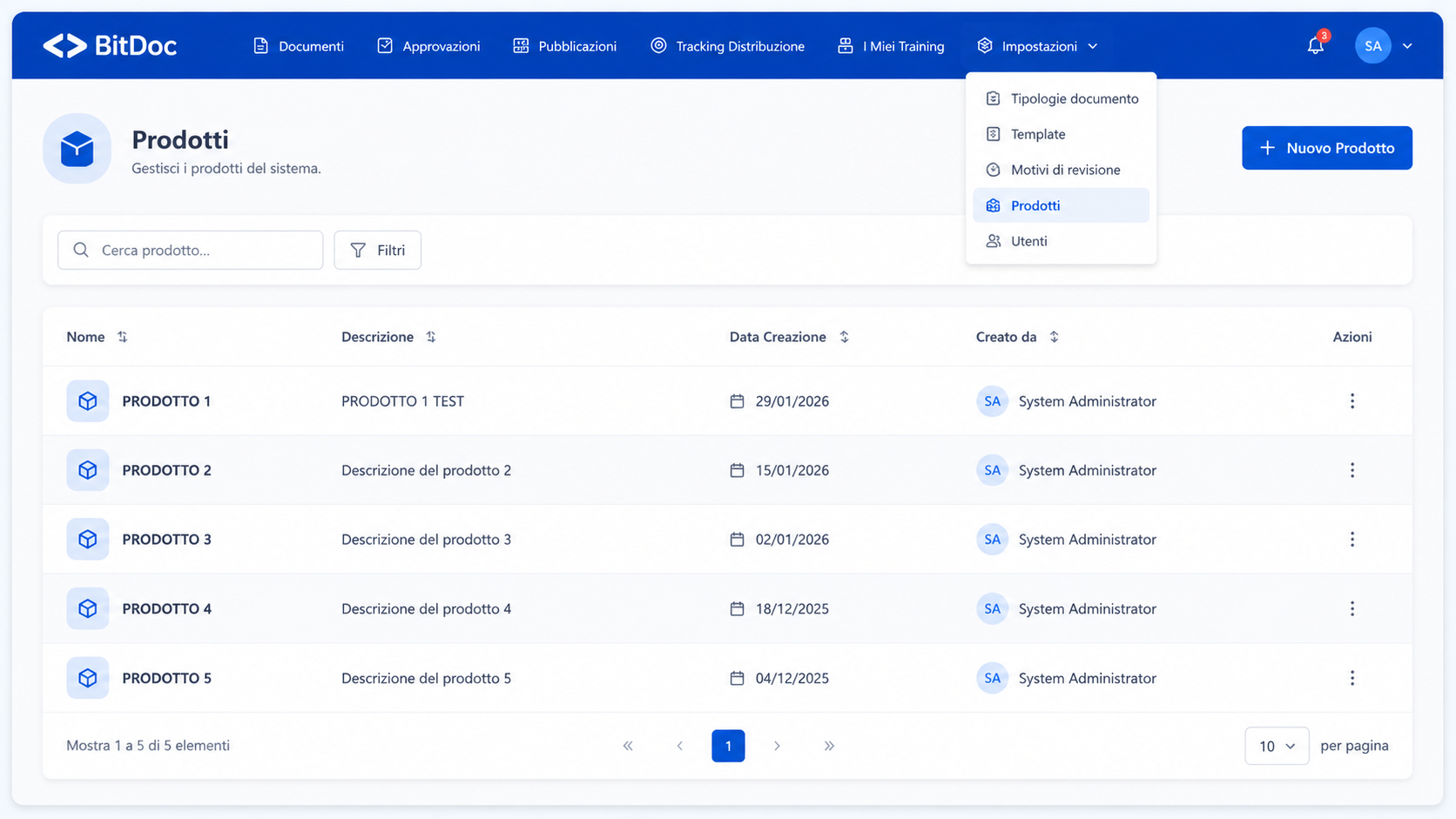The height and width of the screenshot is (819, 1456).
Task: Open actions menu for PRODOTTO 3
Action: [1352, 540]
